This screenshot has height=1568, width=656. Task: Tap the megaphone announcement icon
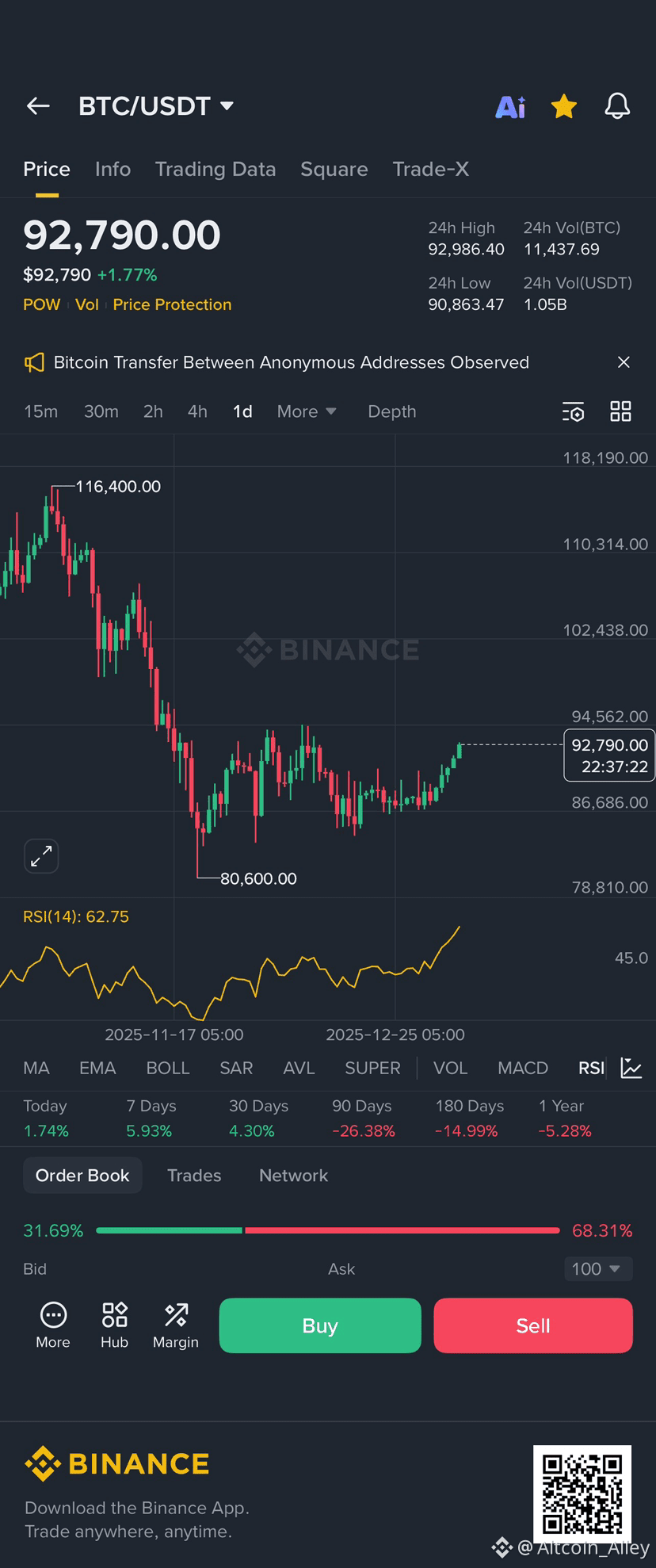[x=34, y=363]
